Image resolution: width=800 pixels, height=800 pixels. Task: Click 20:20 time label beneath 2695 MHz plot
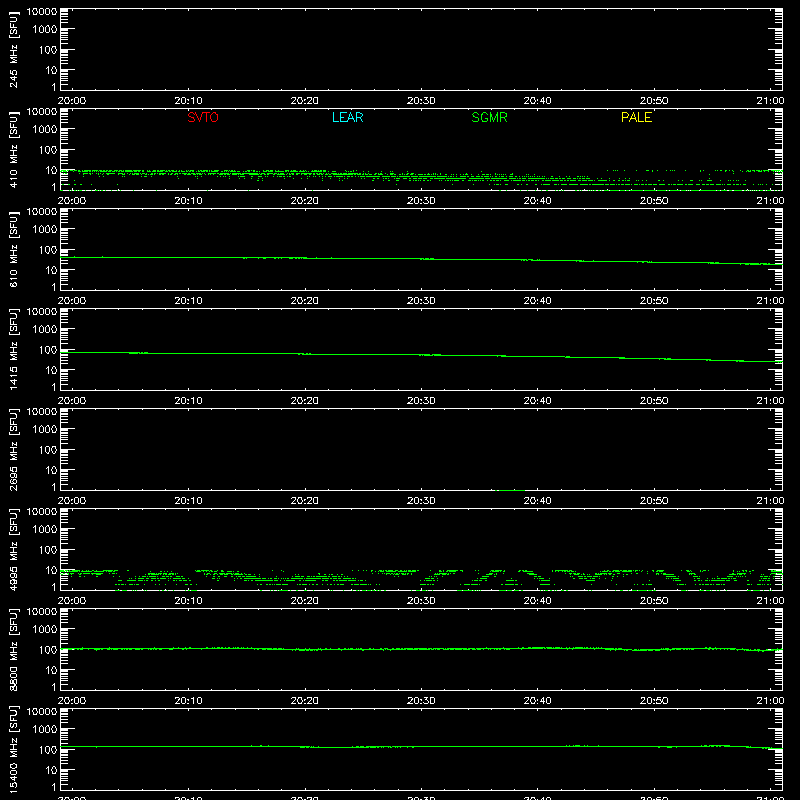pos(305,501)
